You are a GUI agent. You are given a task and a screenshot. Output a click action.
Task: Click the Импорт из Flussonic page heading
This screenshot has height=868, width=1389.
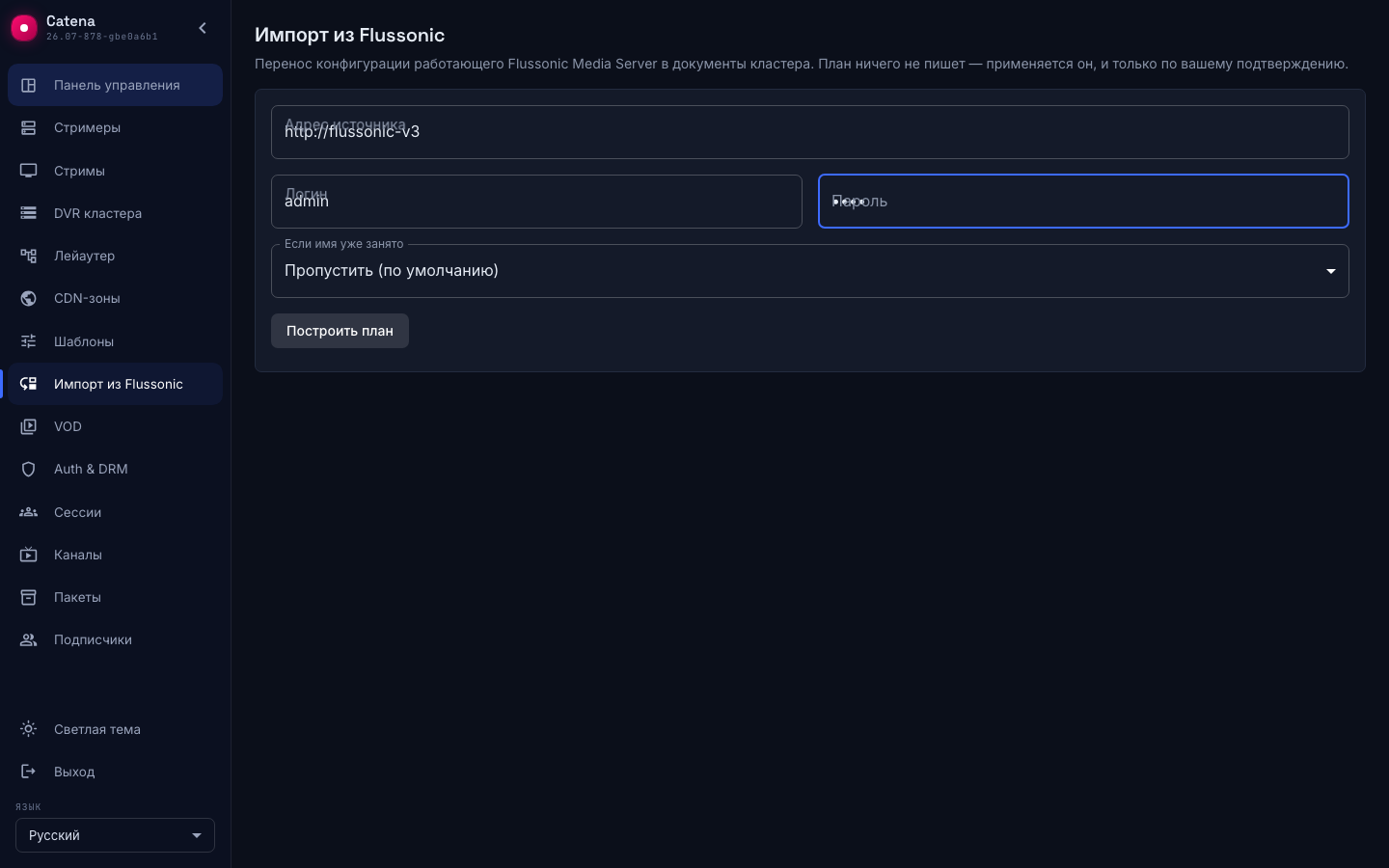349,35
